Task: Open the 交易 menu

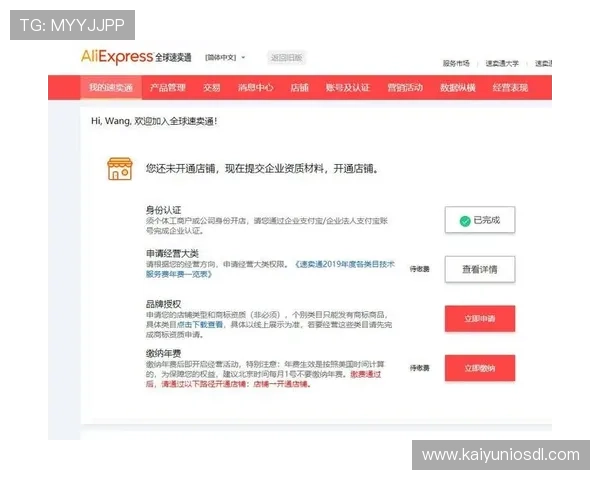Action: 212,87
